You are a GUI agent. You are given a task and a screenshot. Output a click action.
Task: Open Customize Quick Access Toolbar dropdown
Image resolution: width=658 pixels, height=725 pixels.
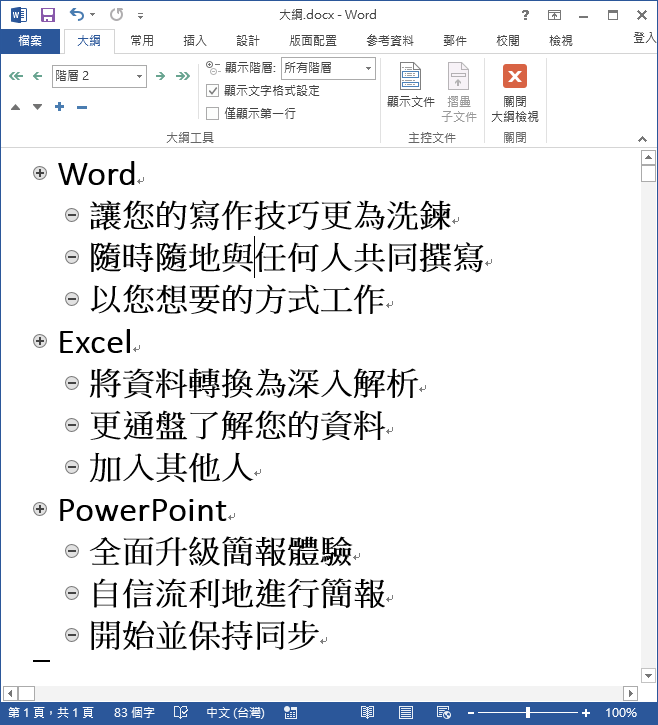tap(141, 16)
